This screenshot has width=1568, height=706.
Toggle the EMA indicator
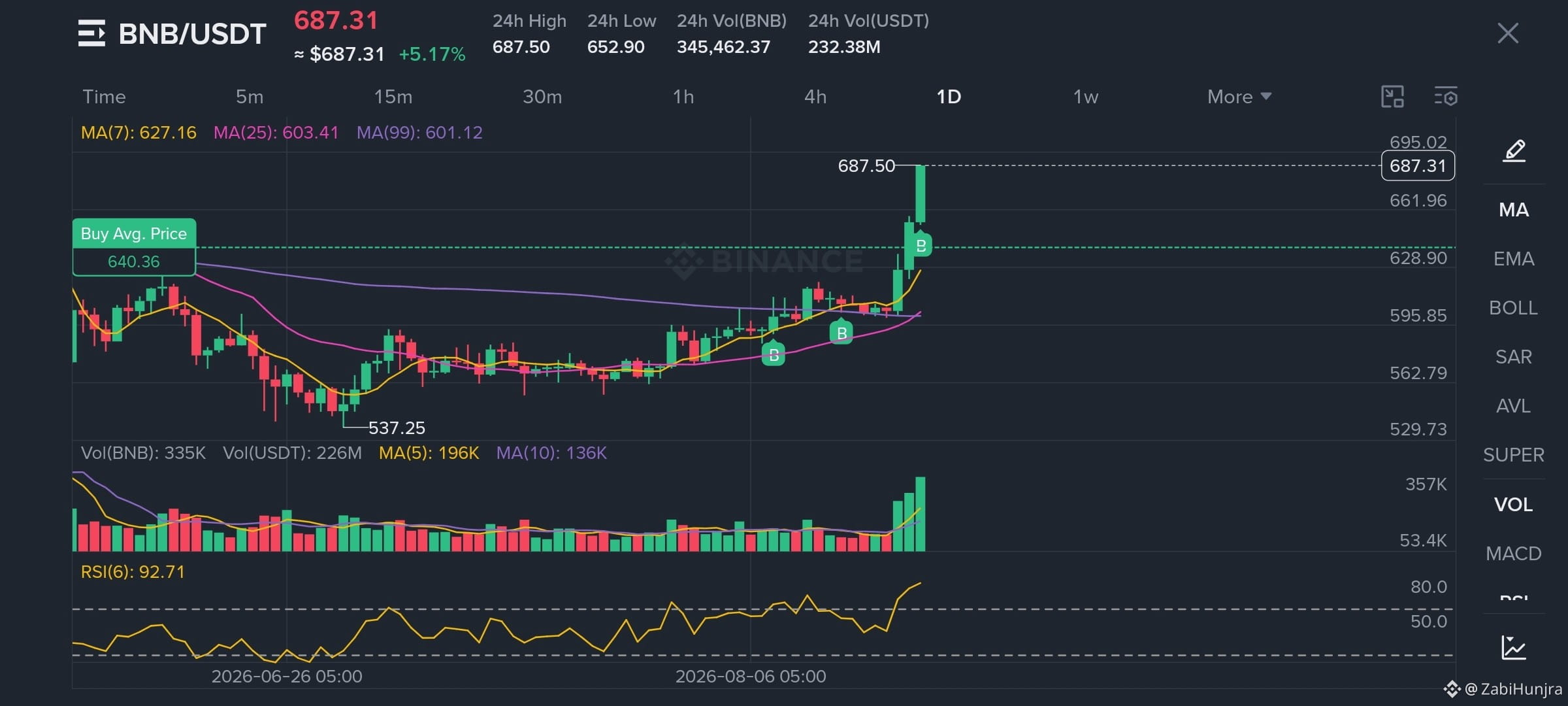(x=1514, y=259)
